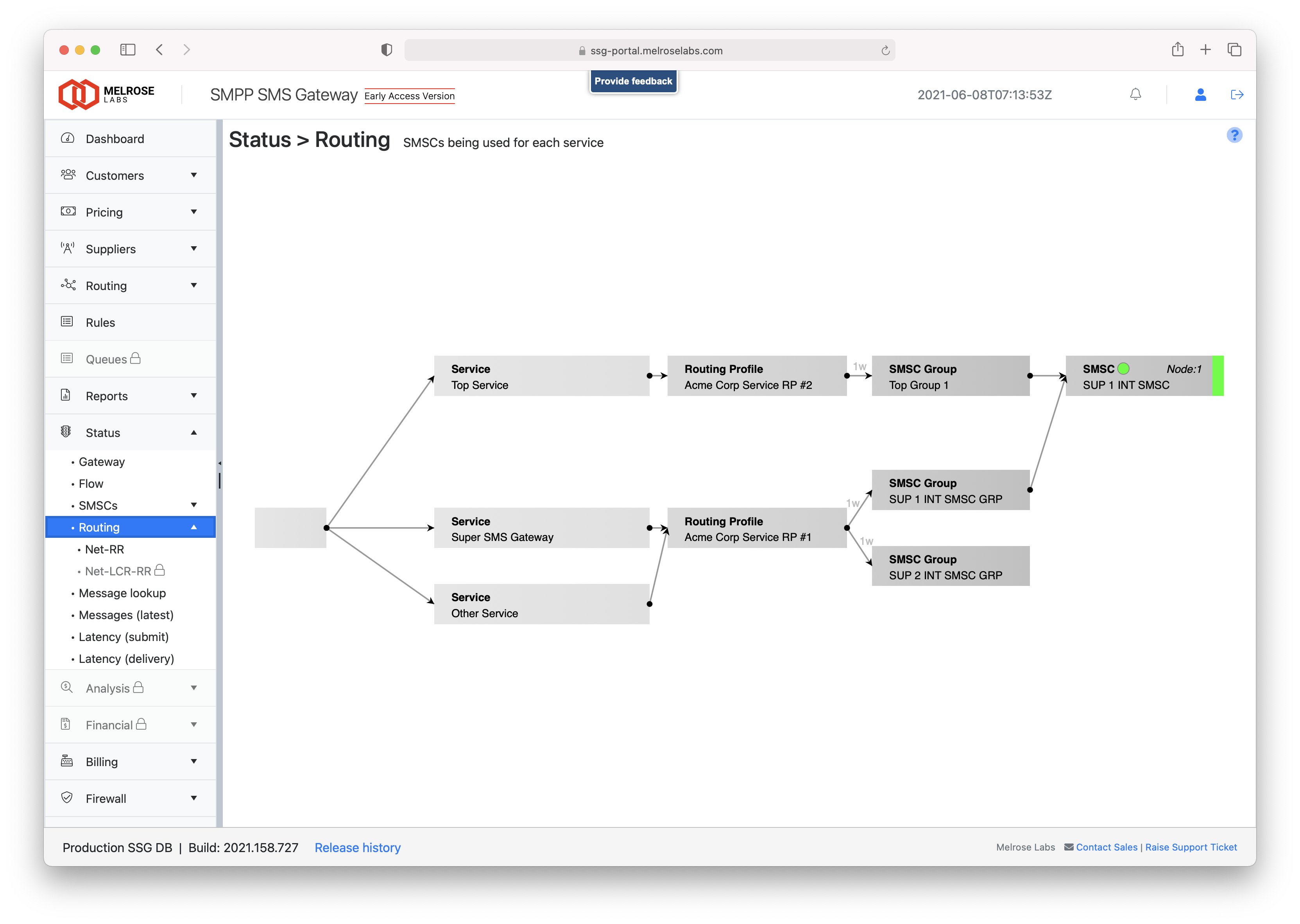The height and width of the screenshot is (924, 1300).
Task: Click the notifications bell icon
Action: click(x=1135, y=95)
